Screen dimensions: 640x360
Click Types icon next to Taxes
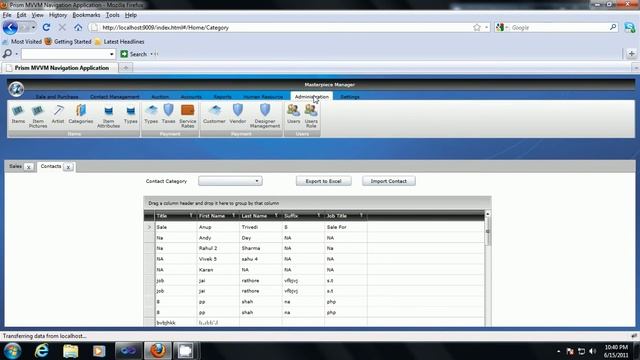[151, 114]
